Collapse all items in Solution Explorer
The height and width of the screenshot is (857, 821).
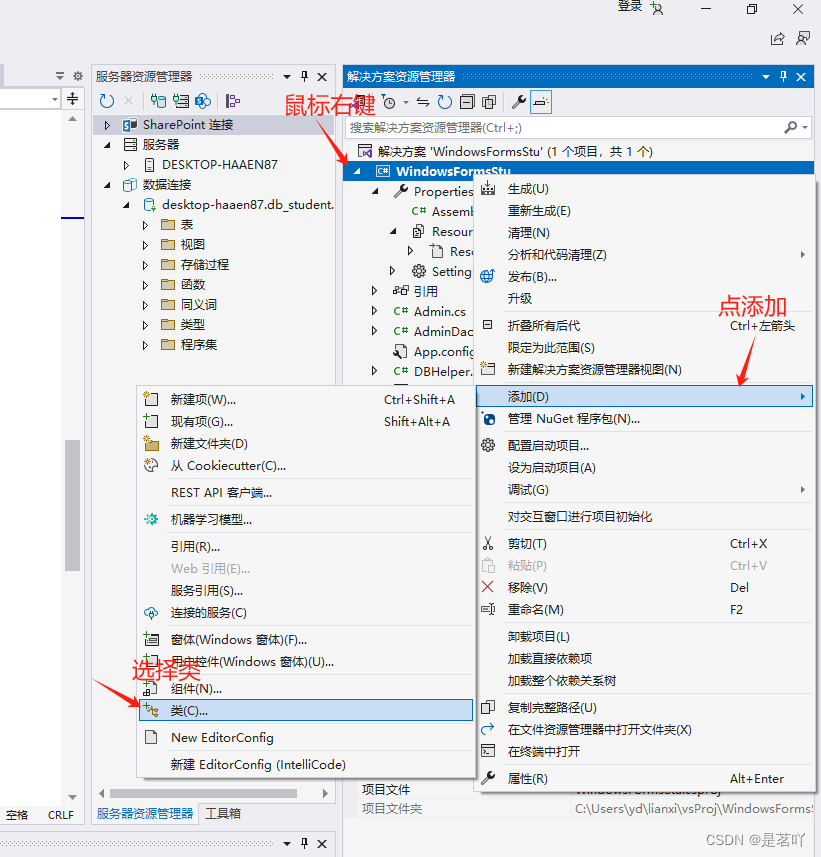click(466, 101)
